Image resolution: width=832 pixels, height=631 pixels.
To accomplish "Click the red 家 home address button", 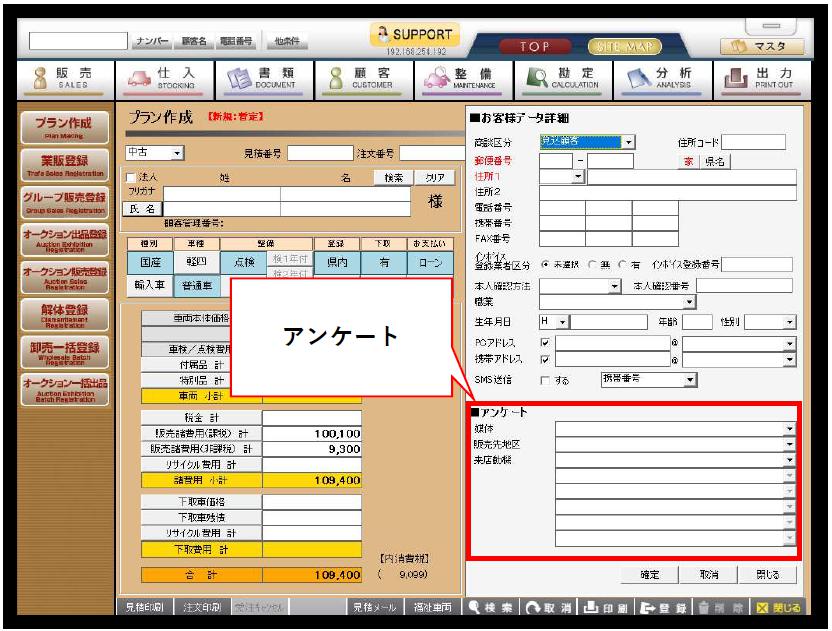I will pos(688,161).
